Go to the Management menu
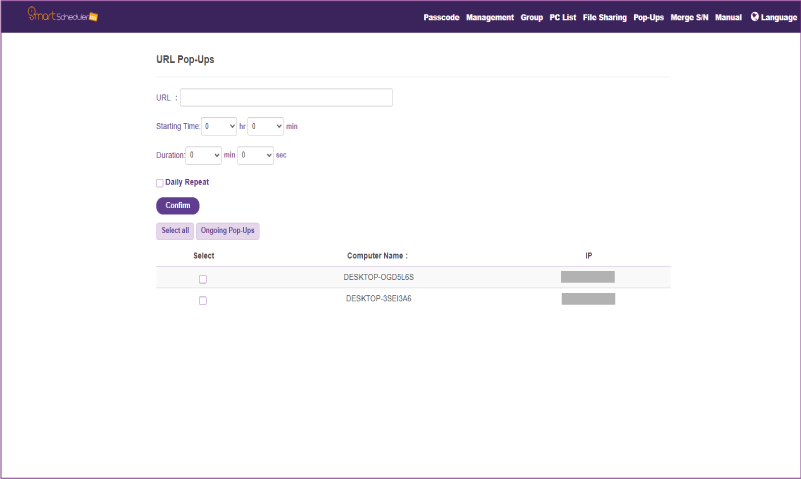The height and width of the screenshot is (479, 801). coord(490,18)
